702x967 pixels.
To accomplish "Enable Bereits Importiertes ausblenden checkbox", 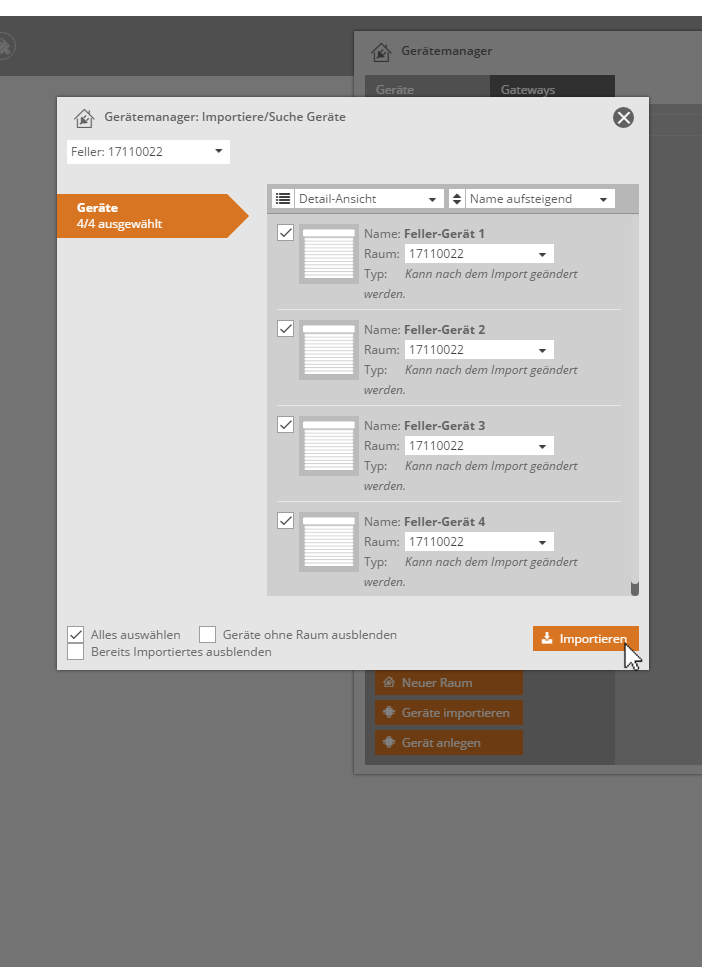I will (76, 652).
